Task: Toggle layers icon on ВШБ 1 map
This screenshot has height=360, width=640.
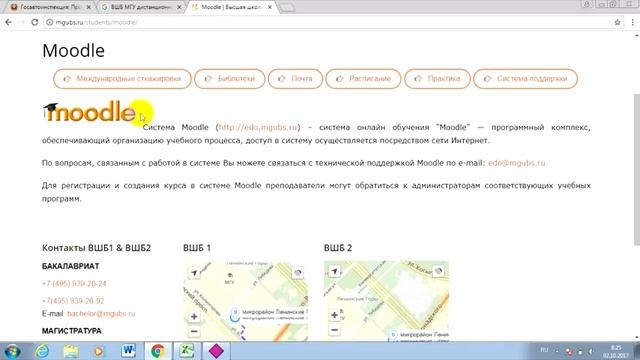Action: [298, 273]
